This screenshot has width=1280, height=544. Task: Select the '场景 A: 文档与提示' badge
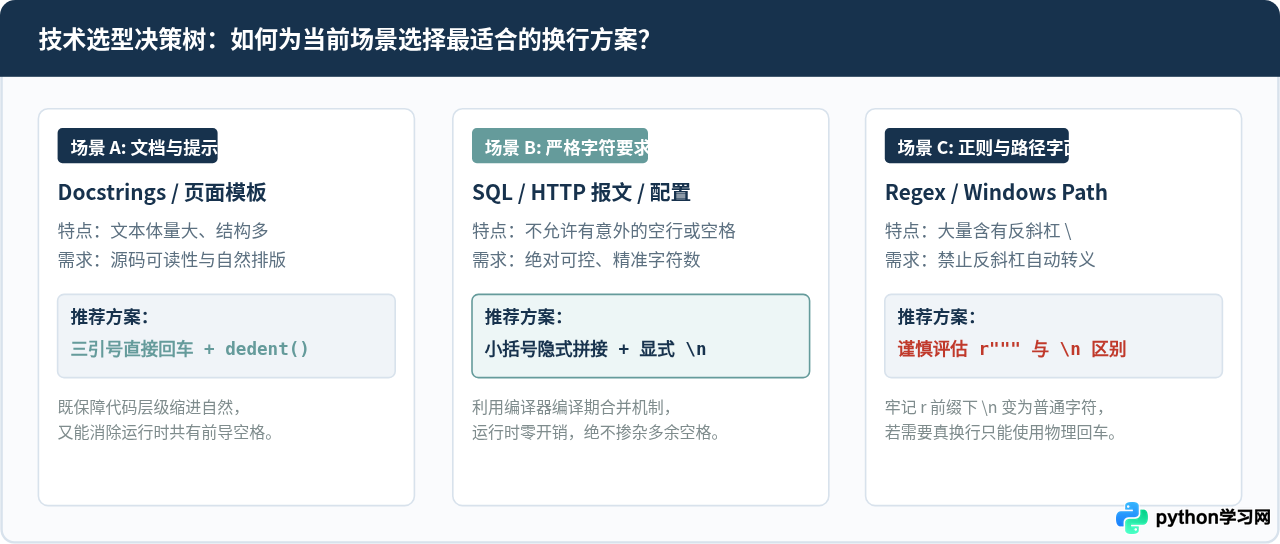click(x=138, y=147)
